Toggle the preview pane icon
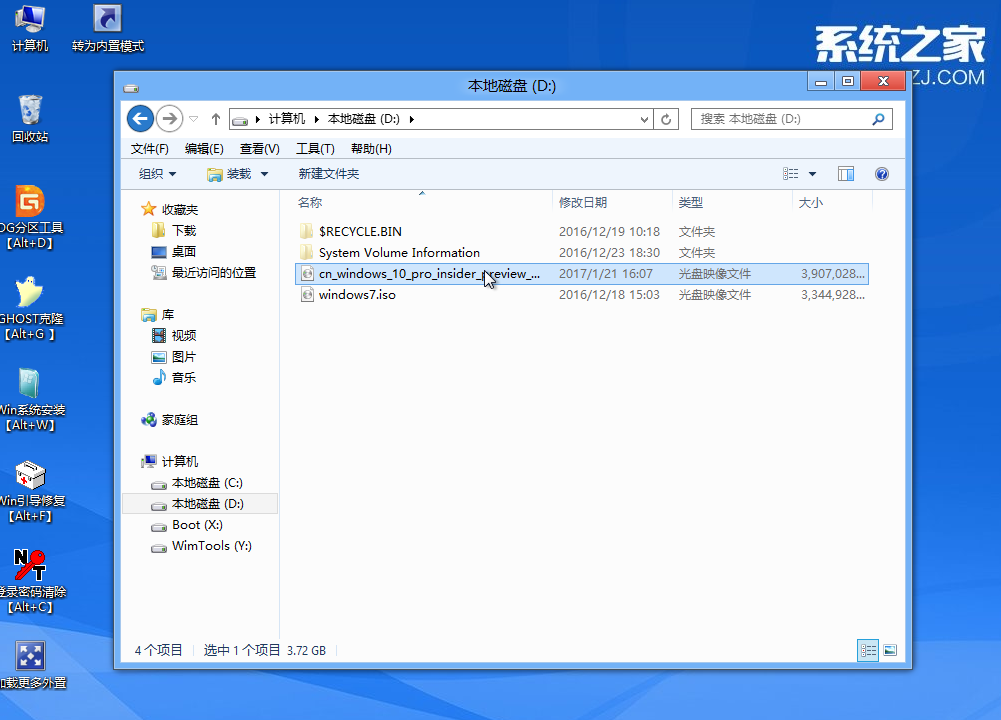The height and width of the screenshot is (720, 1001). pos(845,174)
